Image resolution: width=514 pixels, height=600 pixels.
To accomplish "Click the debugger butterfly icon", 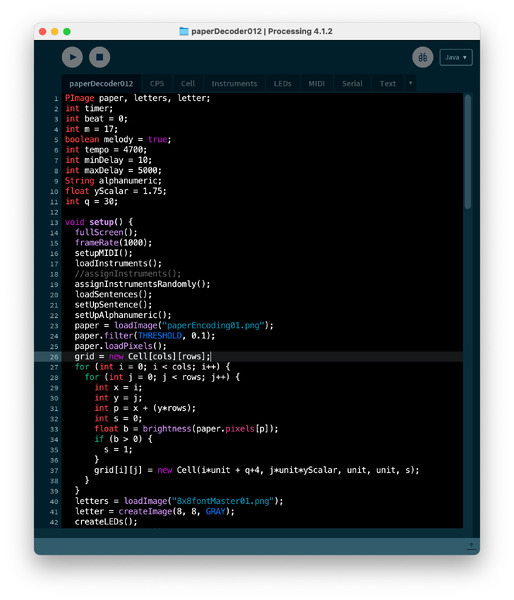I will [x=423, y=57].
